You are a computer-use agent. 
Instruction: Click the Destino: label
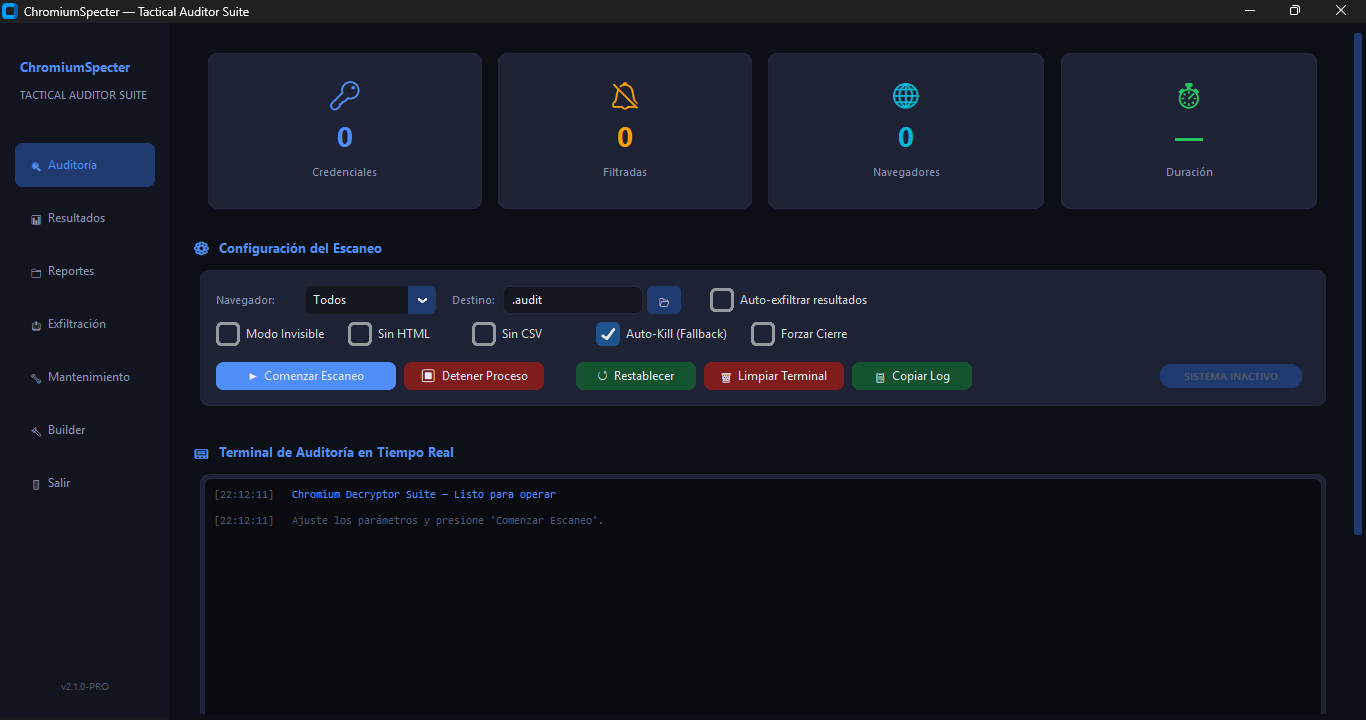click(x=473, y=300)
